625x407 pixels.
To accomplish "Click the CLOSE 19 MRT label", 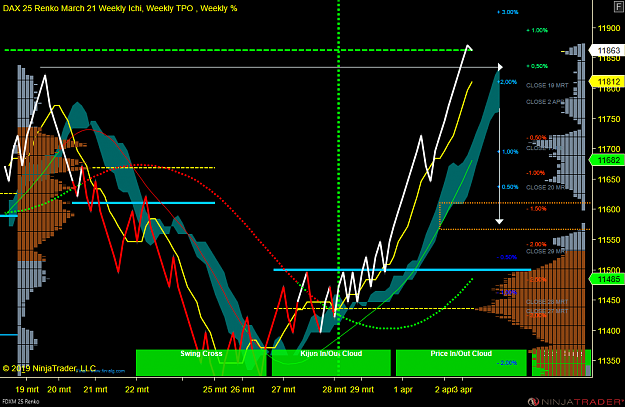I will (547, 85).
